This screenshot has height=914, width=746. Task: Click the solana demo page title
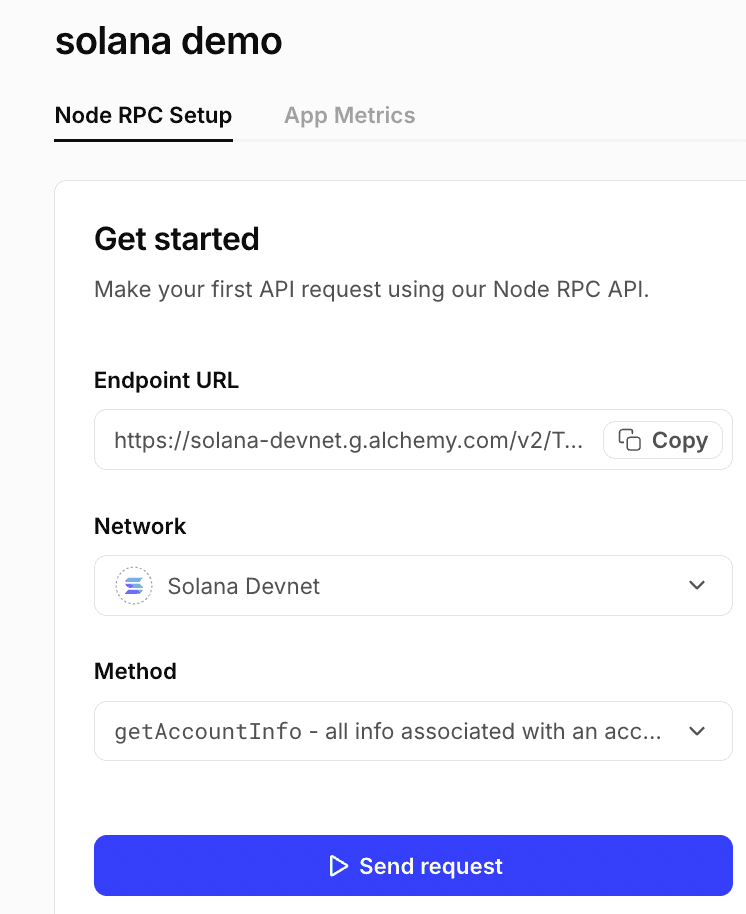168,41
